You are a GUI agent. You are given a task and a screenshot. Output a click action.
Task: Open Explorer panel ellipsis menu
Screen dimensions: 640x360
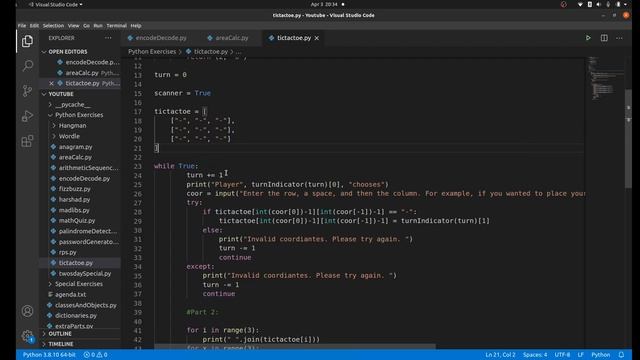coord(108,38)
